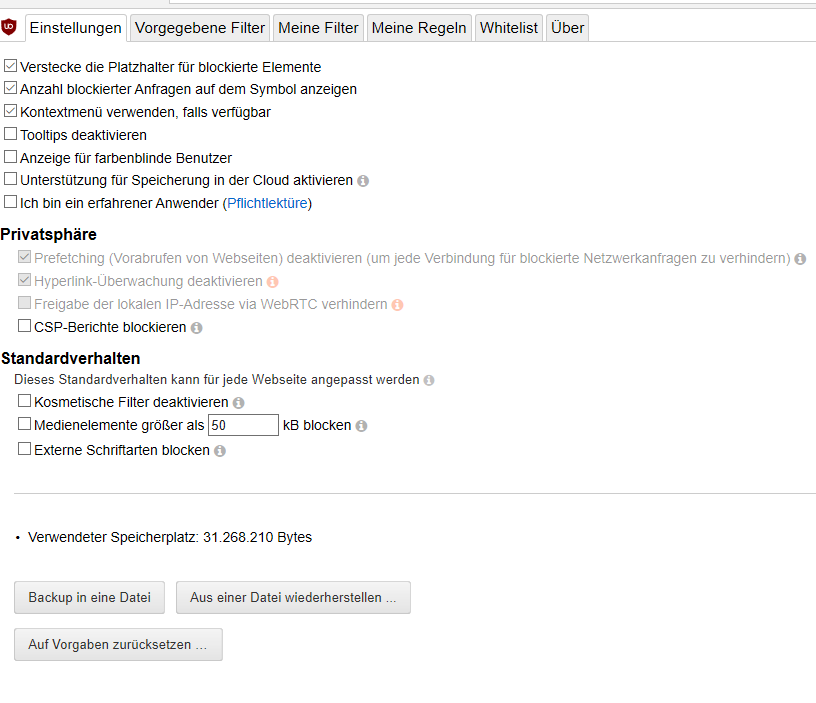Click Backup in eine Datei button

tap(90, 597)
